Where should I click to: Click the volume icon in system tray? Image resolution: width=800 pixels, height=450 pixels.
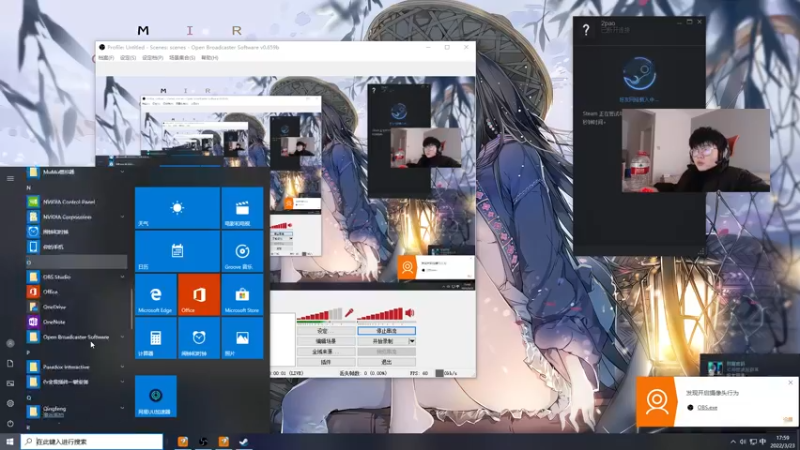[743, 442]
